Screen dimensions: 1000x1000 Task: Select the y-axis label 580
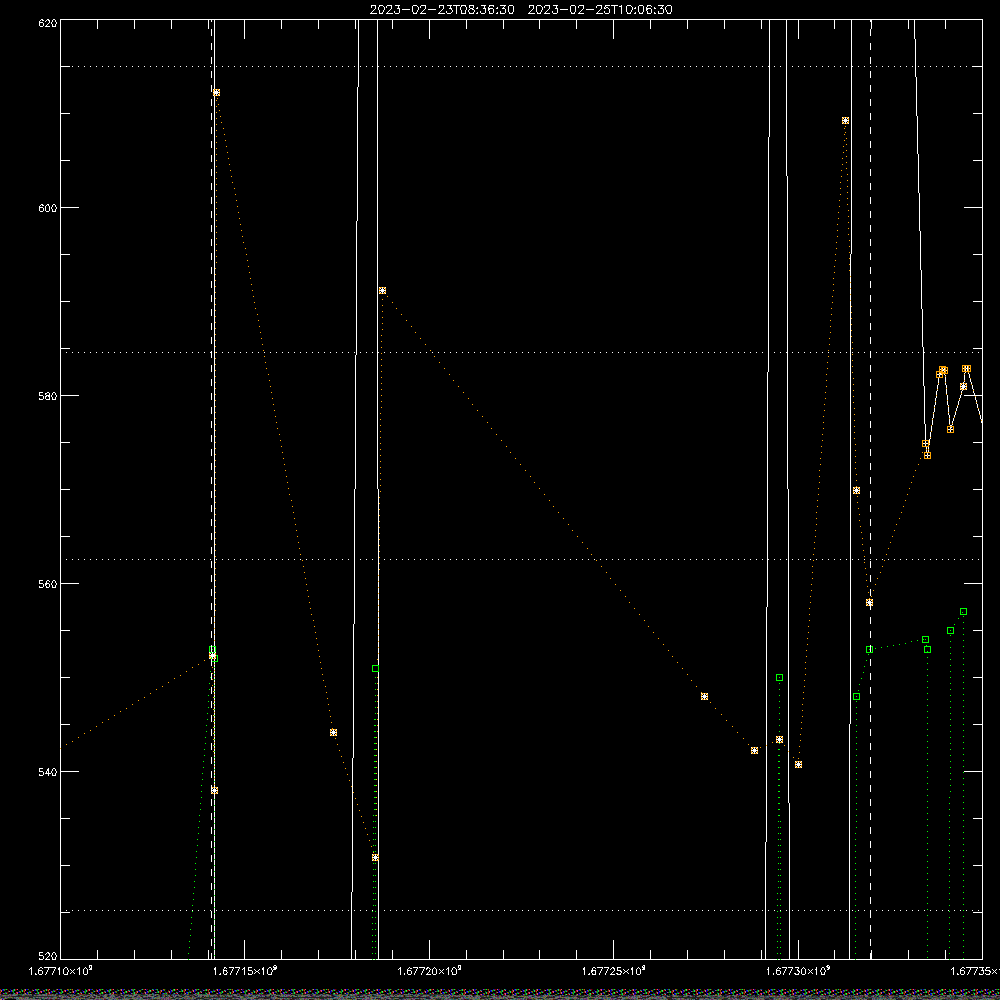48,396
